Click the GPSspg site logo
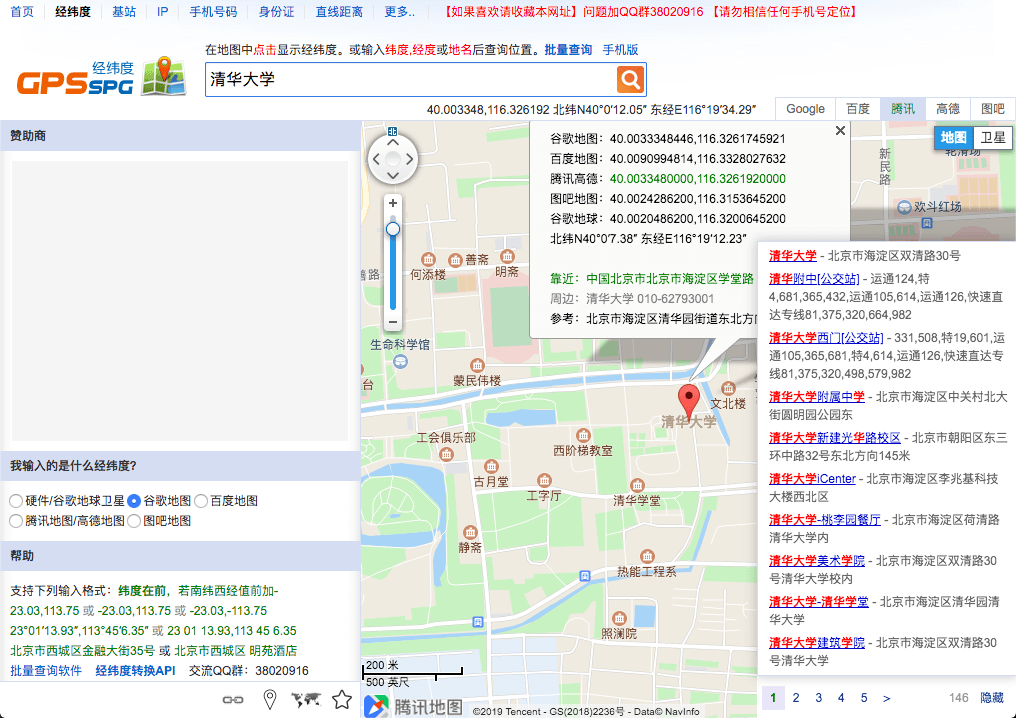This screenshot has height=718, width=1016. (100, 79)
